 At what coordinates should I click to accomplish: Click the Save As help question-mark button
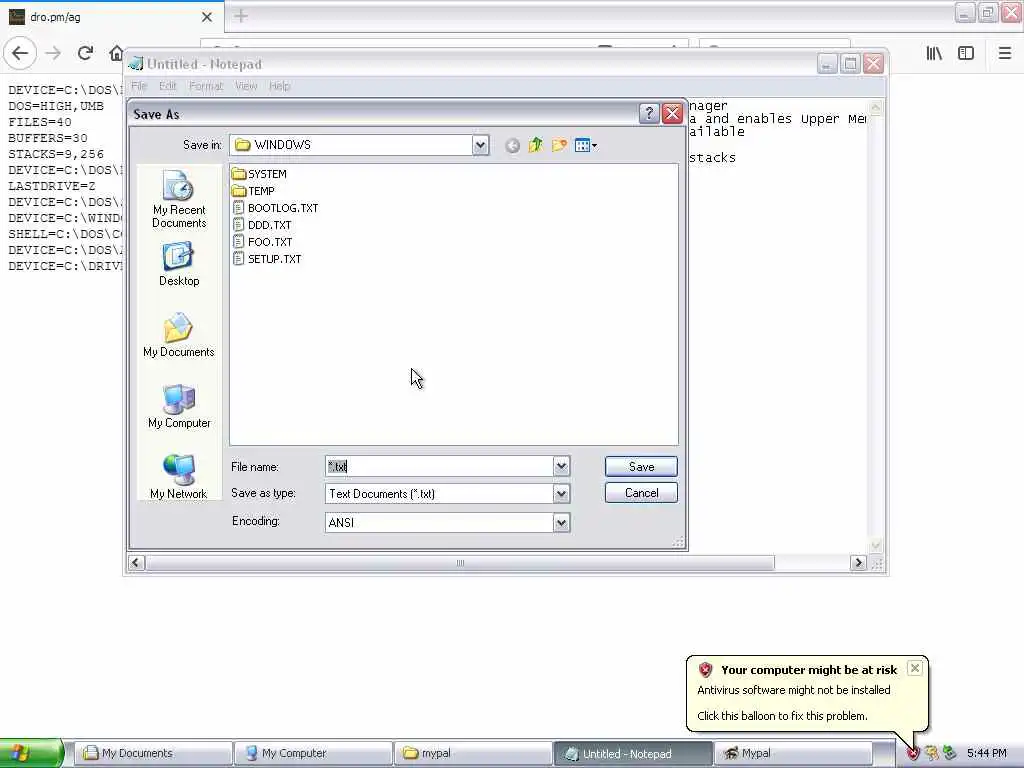pos(648,114)
